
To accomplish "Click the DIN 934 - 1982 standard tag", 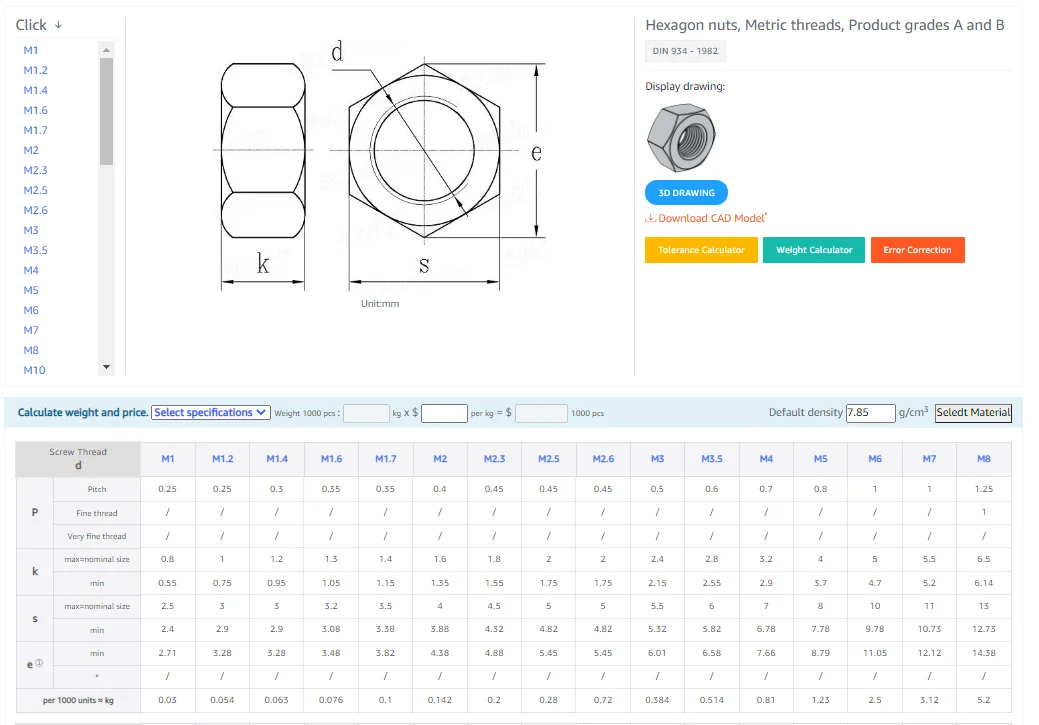I will click(685, 51).
